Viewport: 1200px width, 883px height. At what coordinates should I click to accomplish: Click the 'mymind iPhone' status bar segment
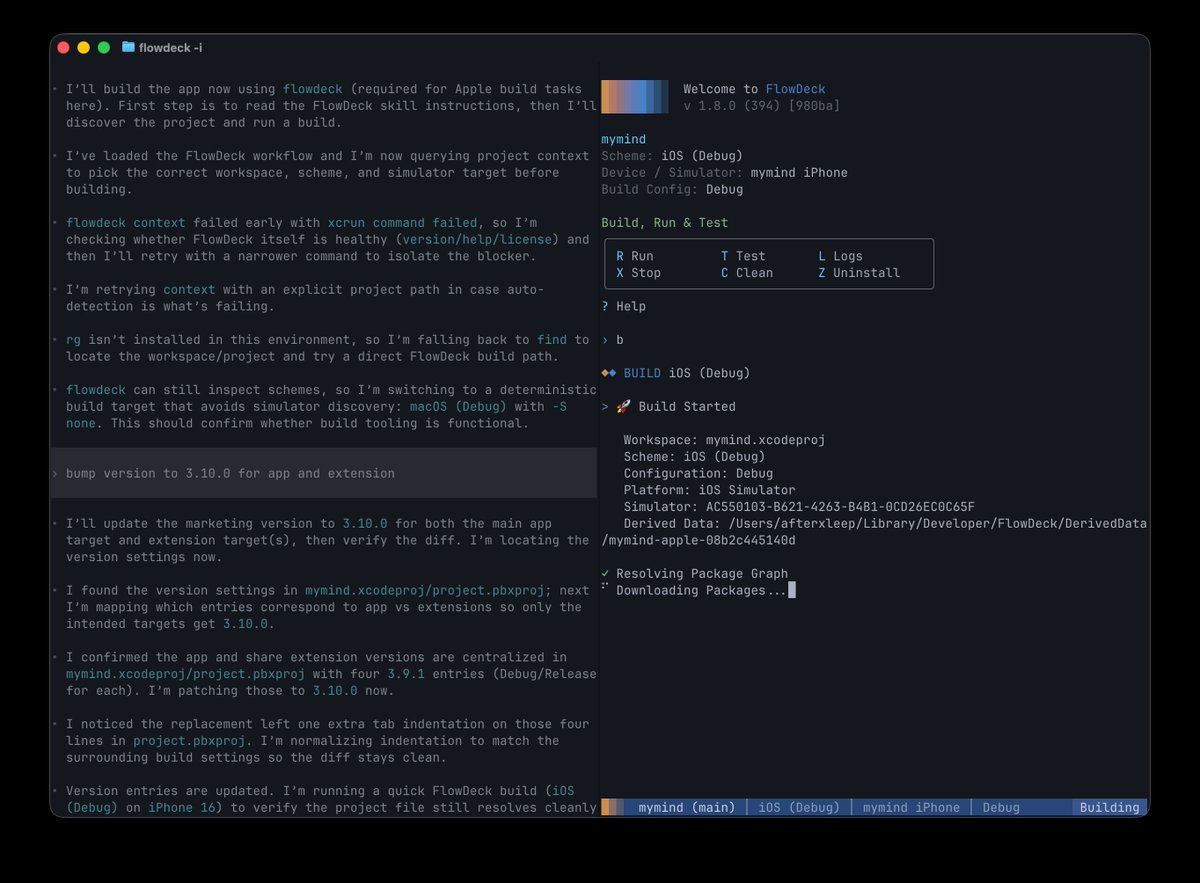pos(911,808)
